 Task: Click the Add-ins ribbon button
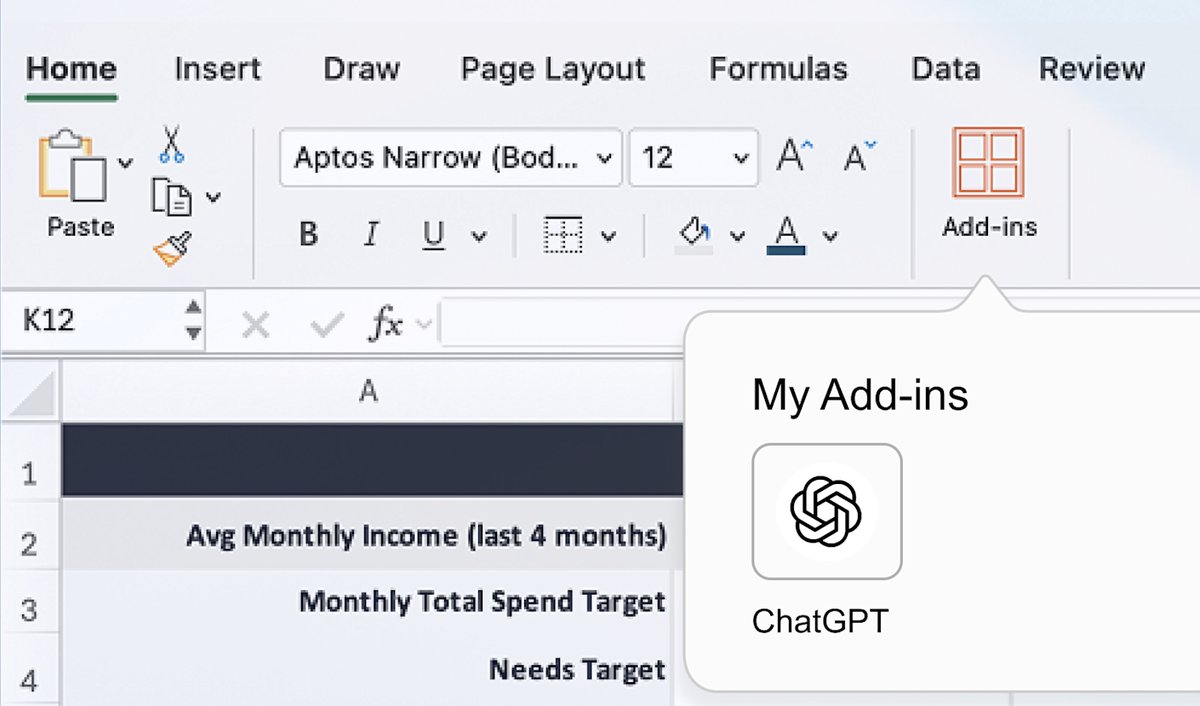click(989, 183)
